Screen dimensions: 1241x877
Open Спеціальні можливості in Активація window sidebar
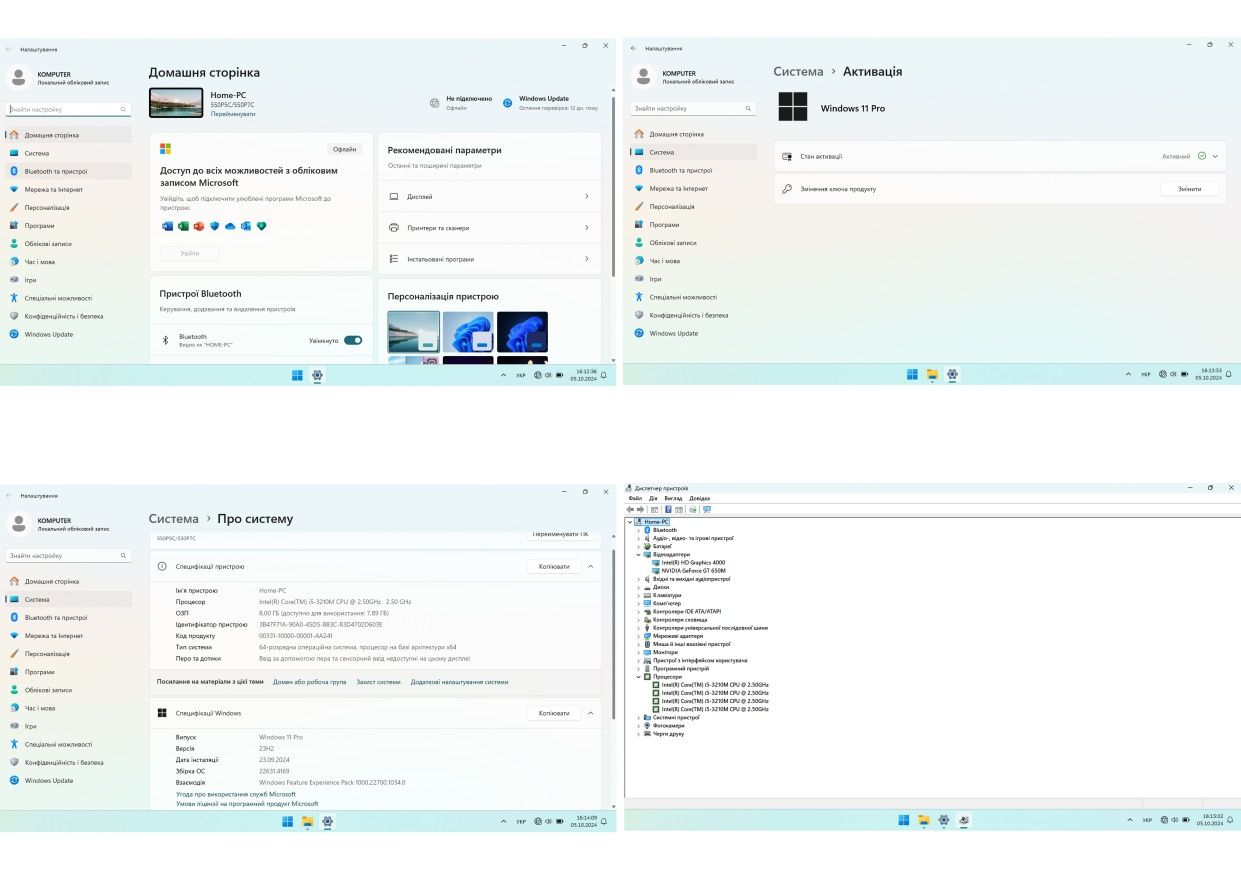pyautogui.click(x=693, y=296)
